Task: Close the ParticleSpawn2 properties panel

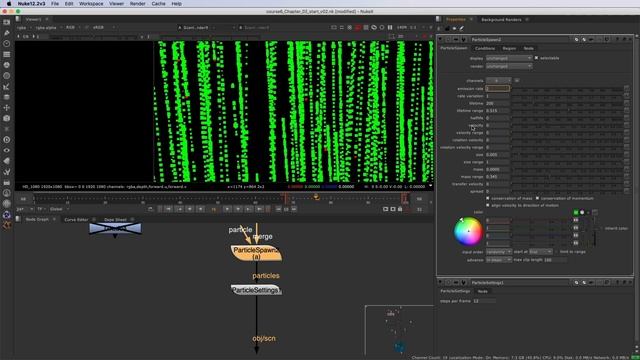Action: (x=630, y=40)
